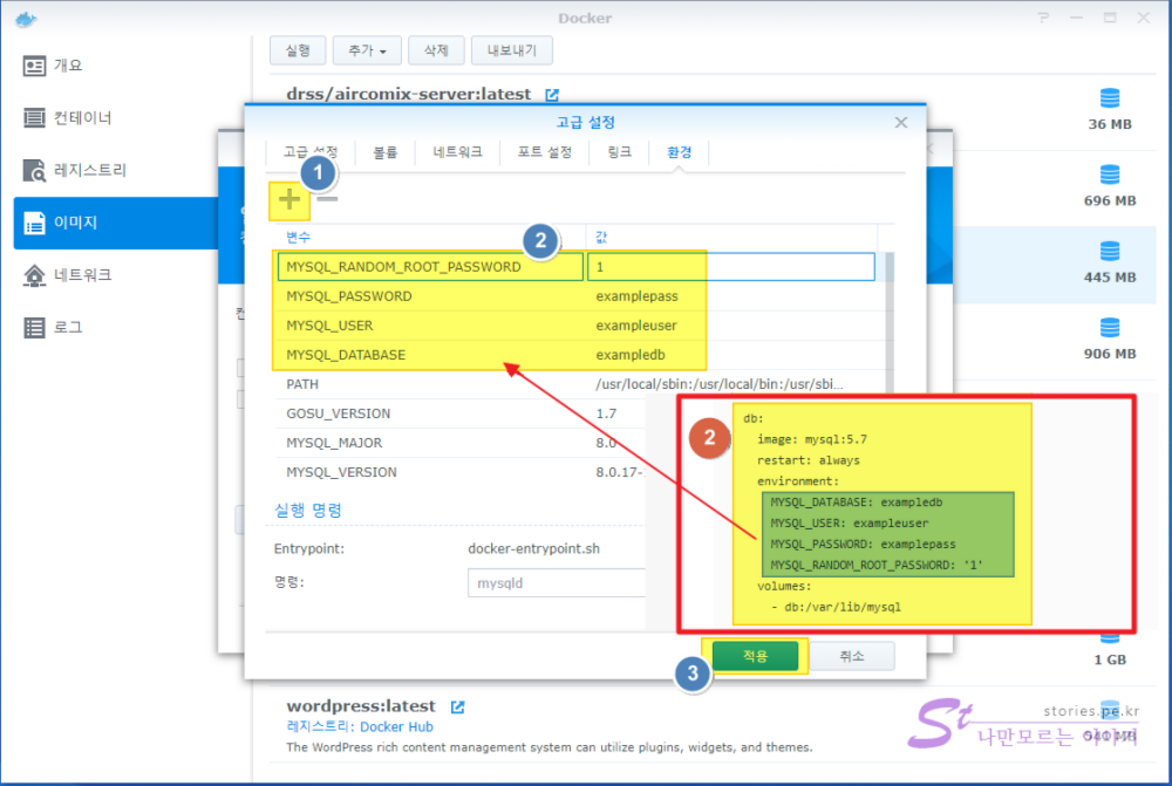The height and width of the screenshot is (786, 1172).
Task: Click the plus icon to add variable
Action: [x=289, y=199]
